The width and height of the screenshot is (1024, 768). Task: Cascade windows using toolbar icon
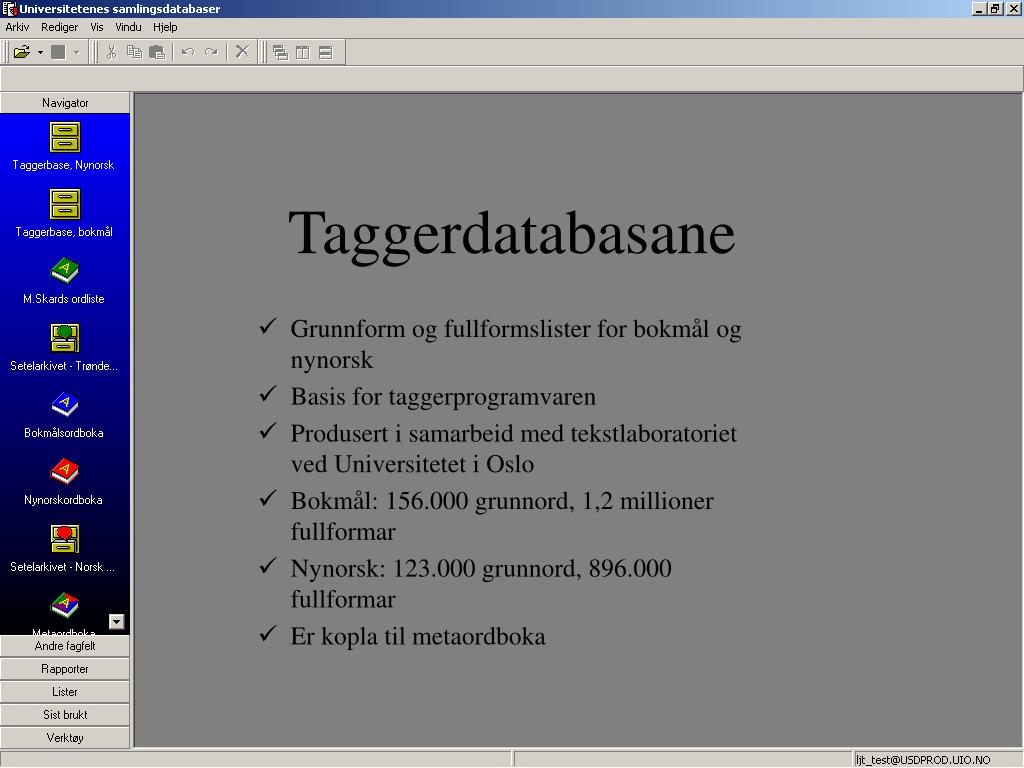point(280,53)
